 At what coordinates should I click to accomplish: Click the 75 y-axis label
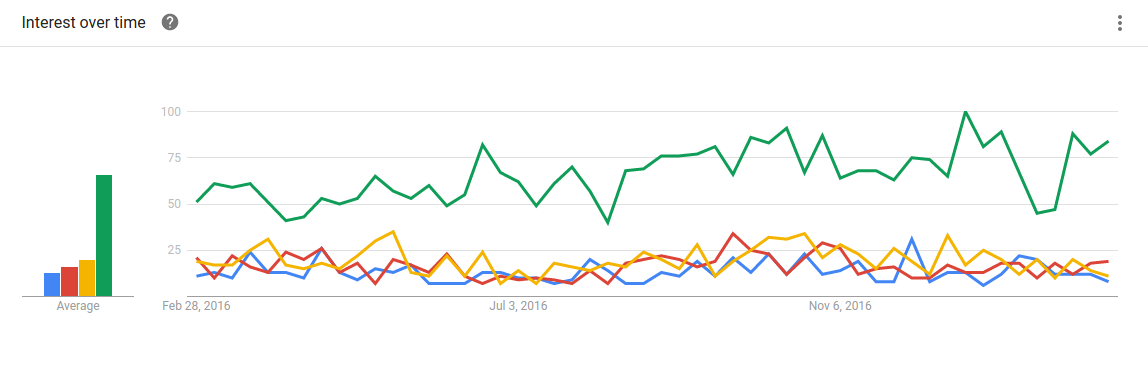click(174, 157)
